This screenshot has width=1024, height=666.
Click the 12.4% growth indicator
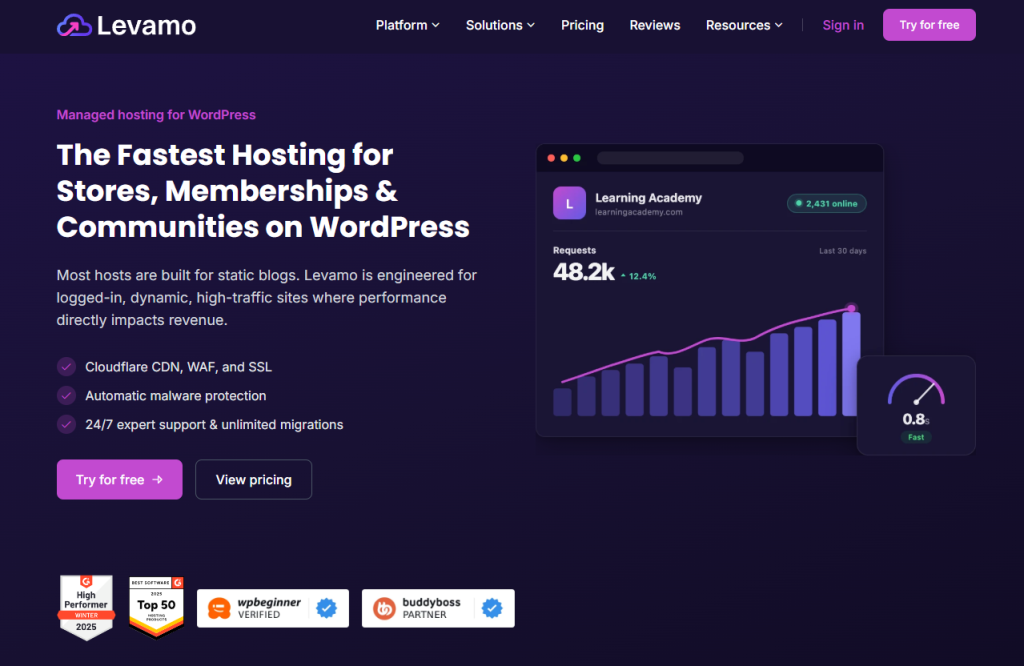(x=638, y=276)
